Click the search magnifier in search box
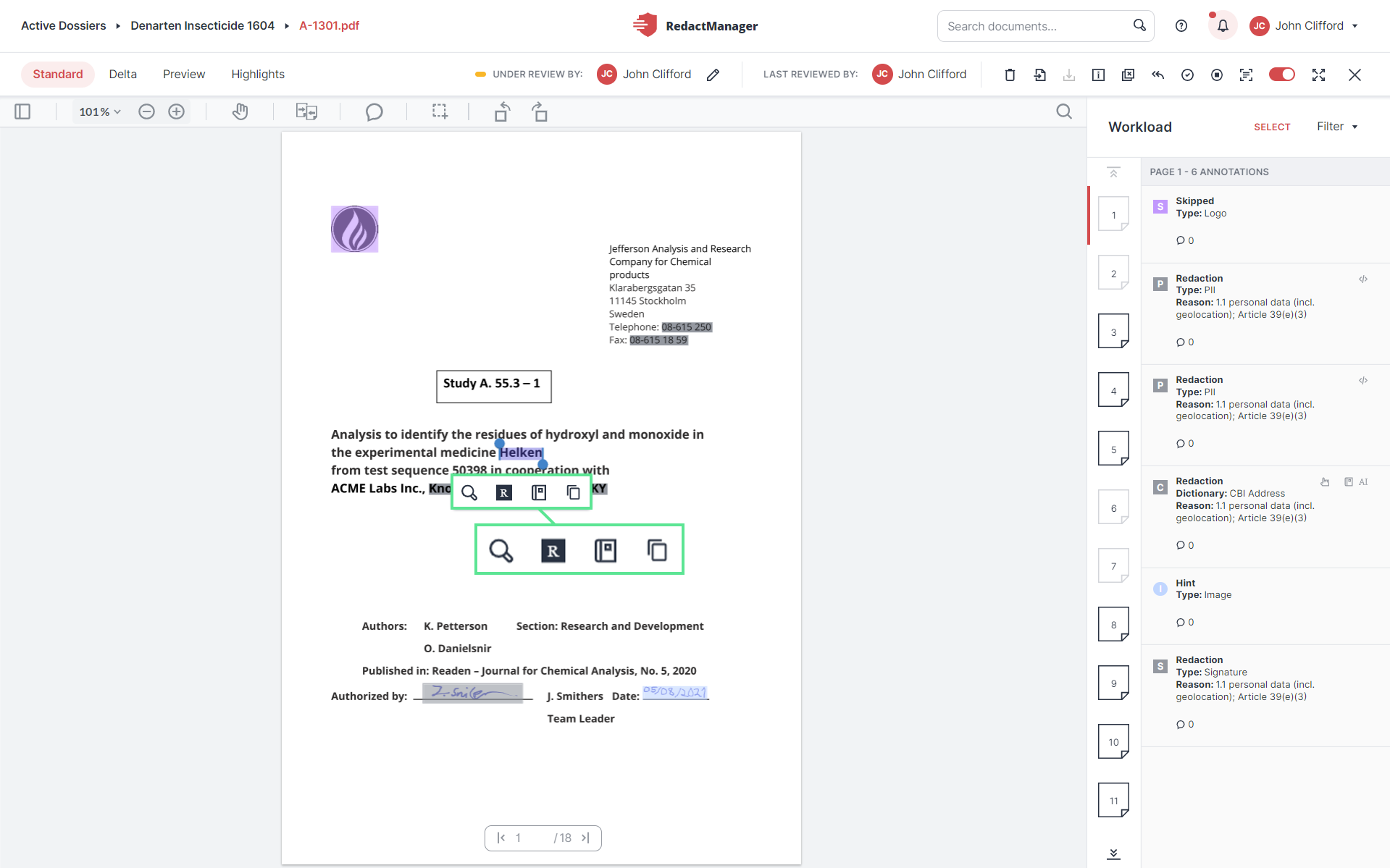This screenshot has height=868, width=1390. point(1139,25)
